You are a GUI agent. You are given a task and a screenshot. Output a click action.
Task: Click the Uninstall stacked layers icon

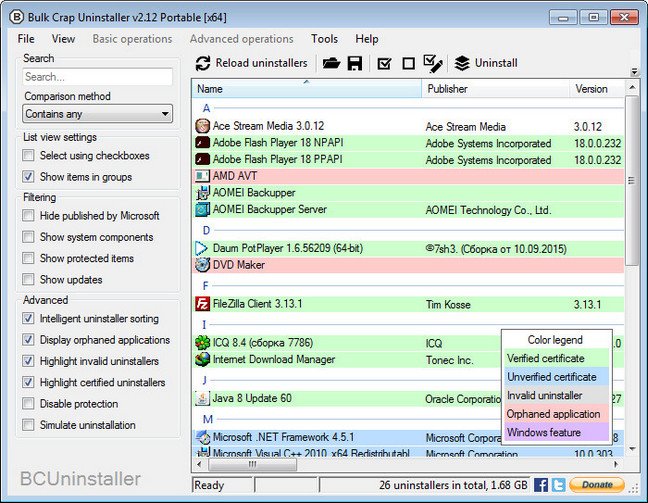click(462, 63)
